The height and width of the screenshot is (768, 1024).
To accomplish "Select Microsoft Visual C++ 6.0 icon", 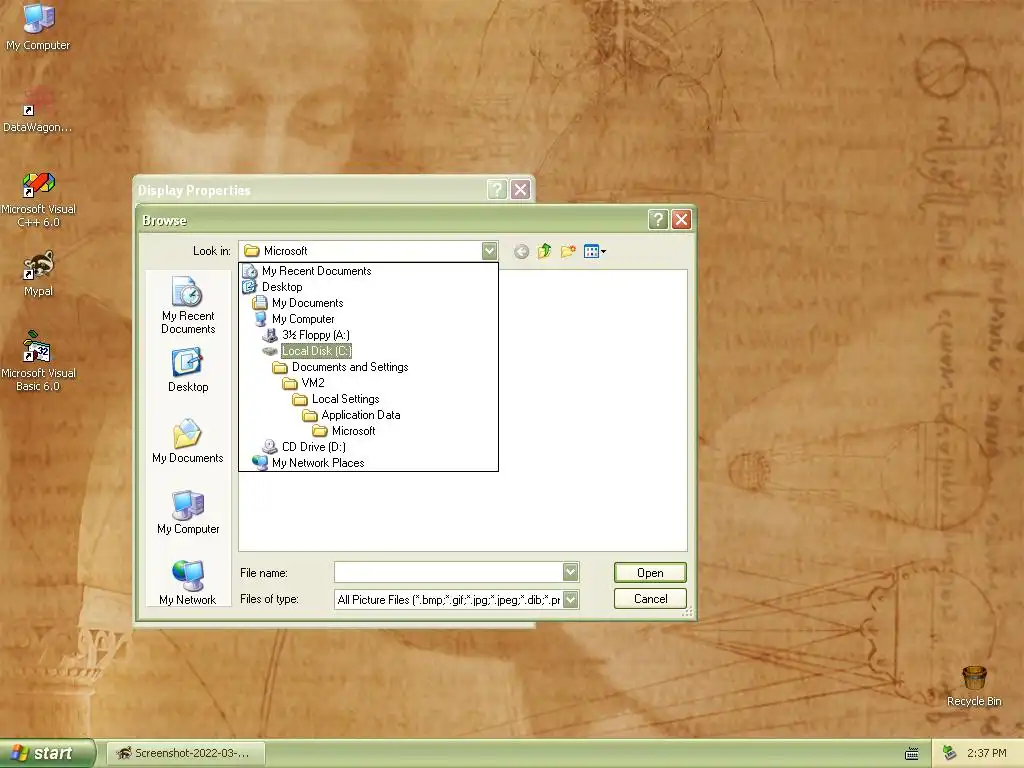I will click(x=38, y=199).
